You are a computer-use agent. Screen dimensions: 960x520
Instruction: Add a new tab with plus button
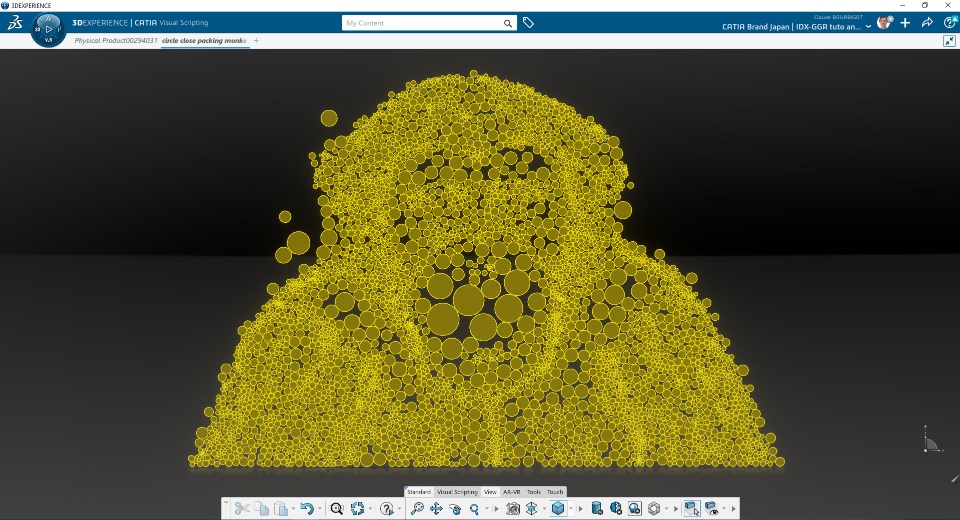pyautogui.click(x=257, y=40)
